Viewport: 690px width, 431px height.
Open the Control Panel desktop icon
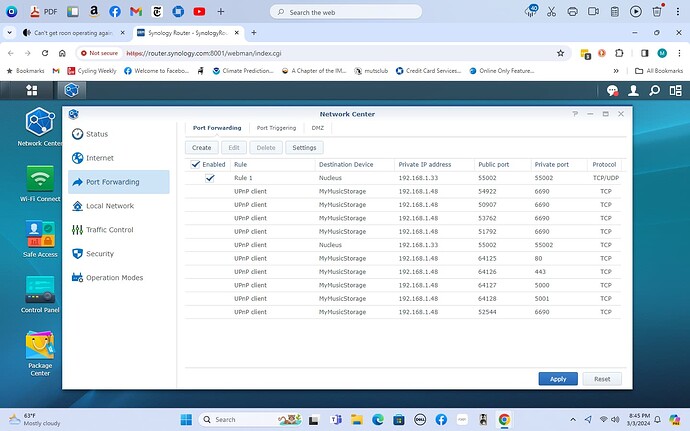point(40,294)
